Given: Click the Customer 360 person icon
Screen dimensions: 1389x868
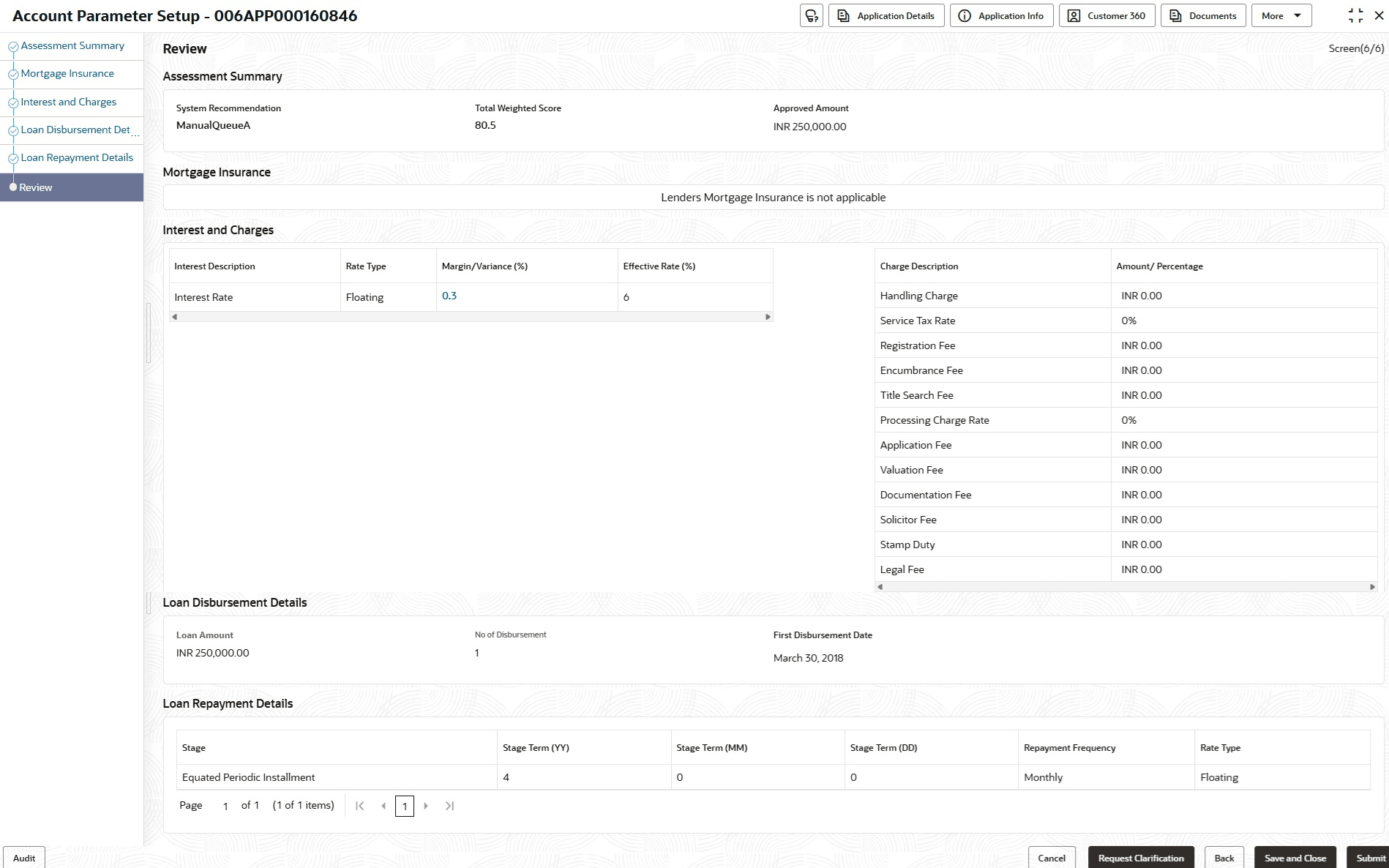Looking at the screenshot, I should [x=1074, y=15].
